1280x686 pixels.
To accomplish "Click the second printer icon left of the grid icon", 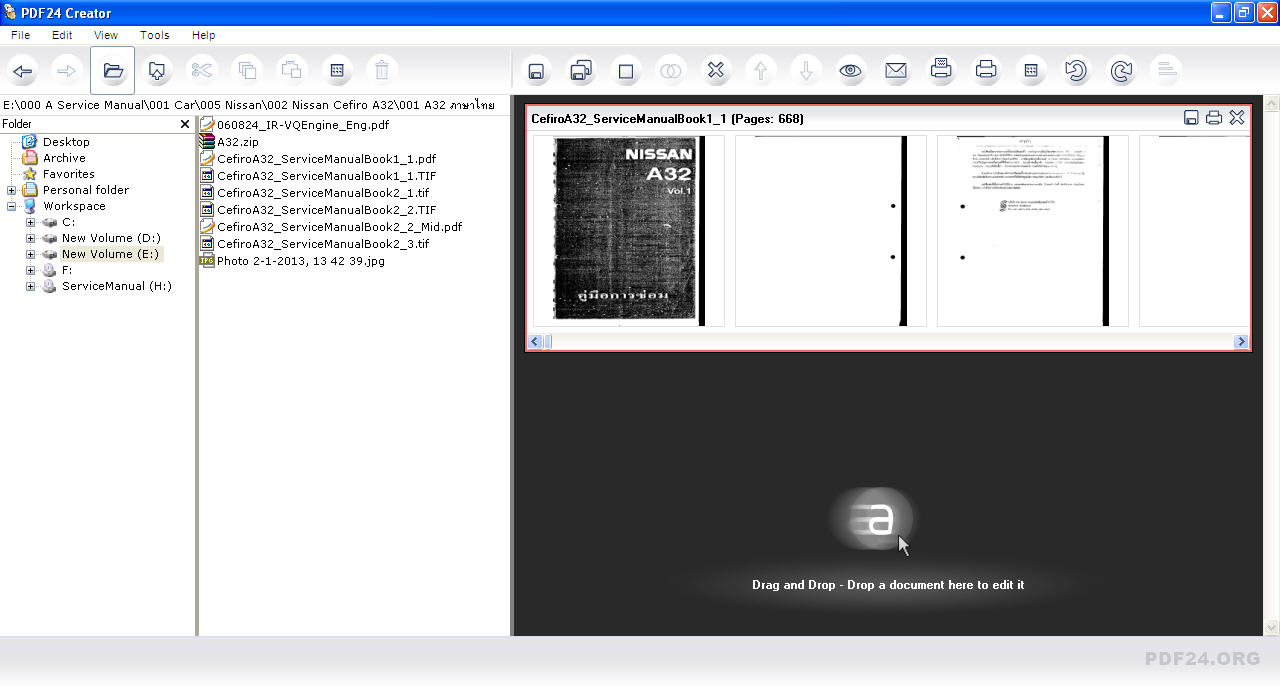I will point(986,71).
